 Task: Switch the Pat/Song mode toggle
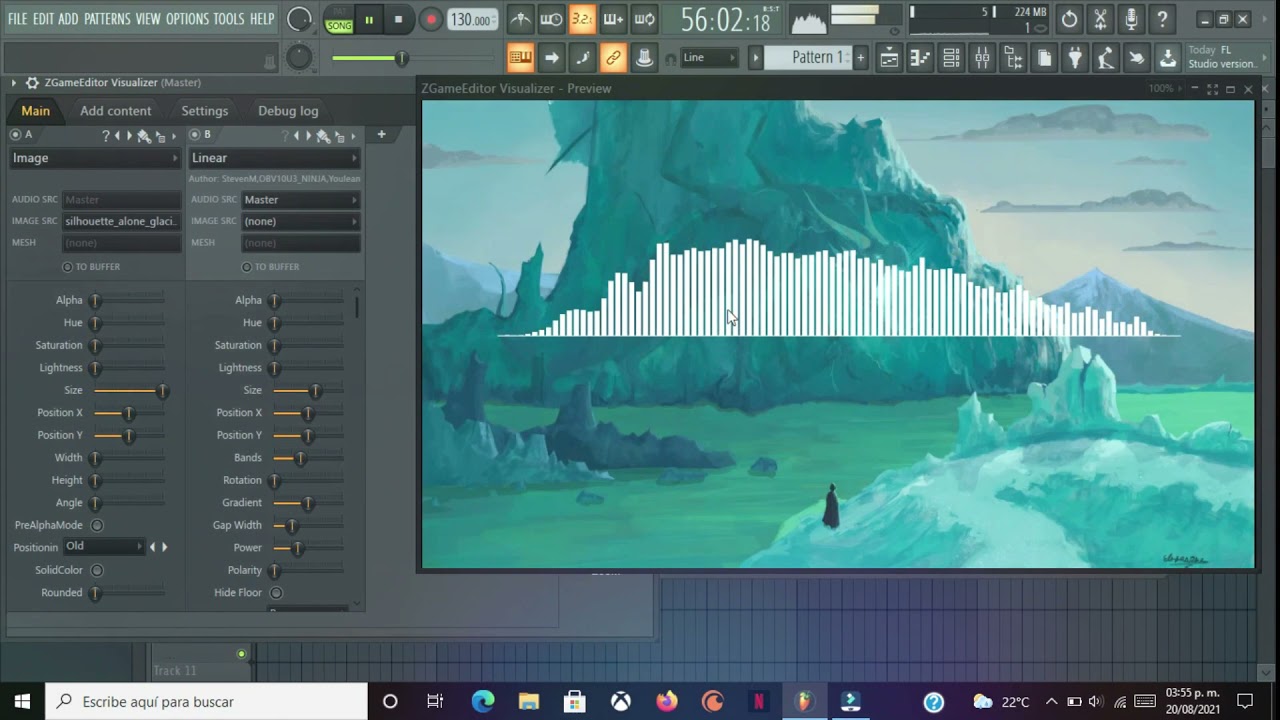339,20
